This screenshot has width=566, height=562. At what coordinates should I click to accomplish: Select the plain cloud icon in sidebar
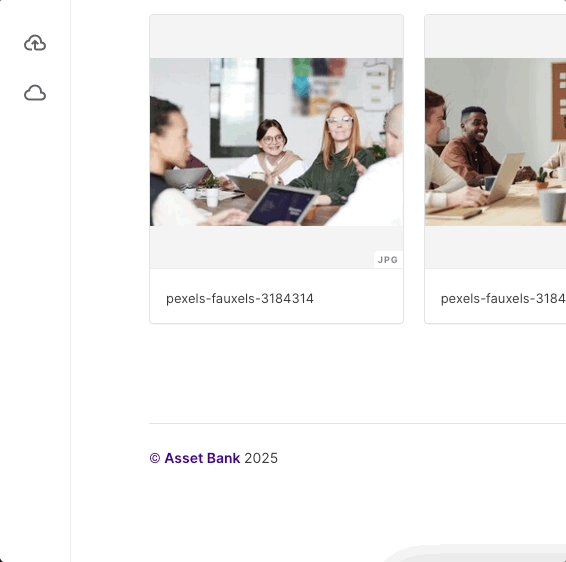(x=35, y=93)
